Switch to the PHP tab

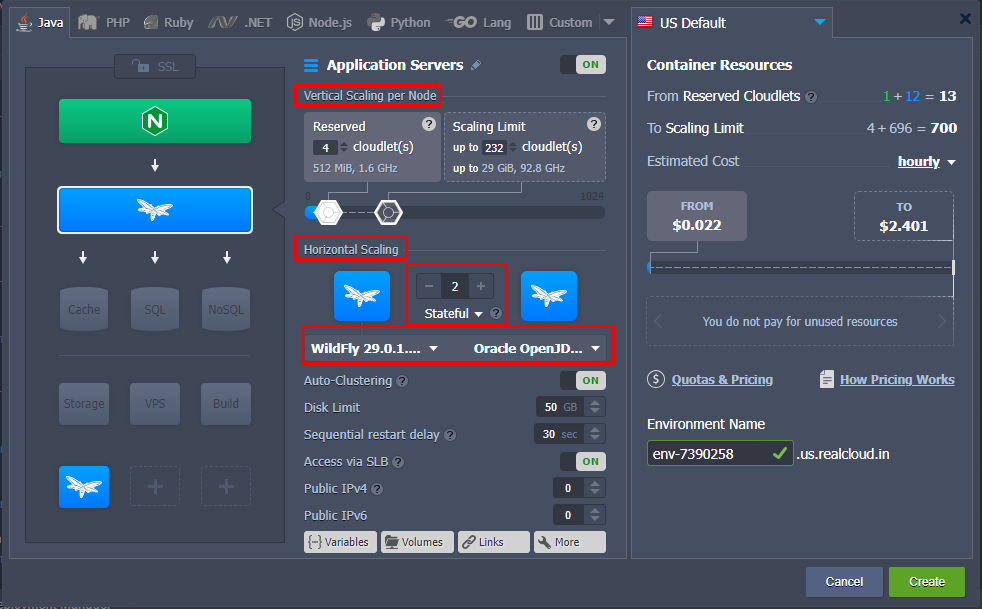107,22
